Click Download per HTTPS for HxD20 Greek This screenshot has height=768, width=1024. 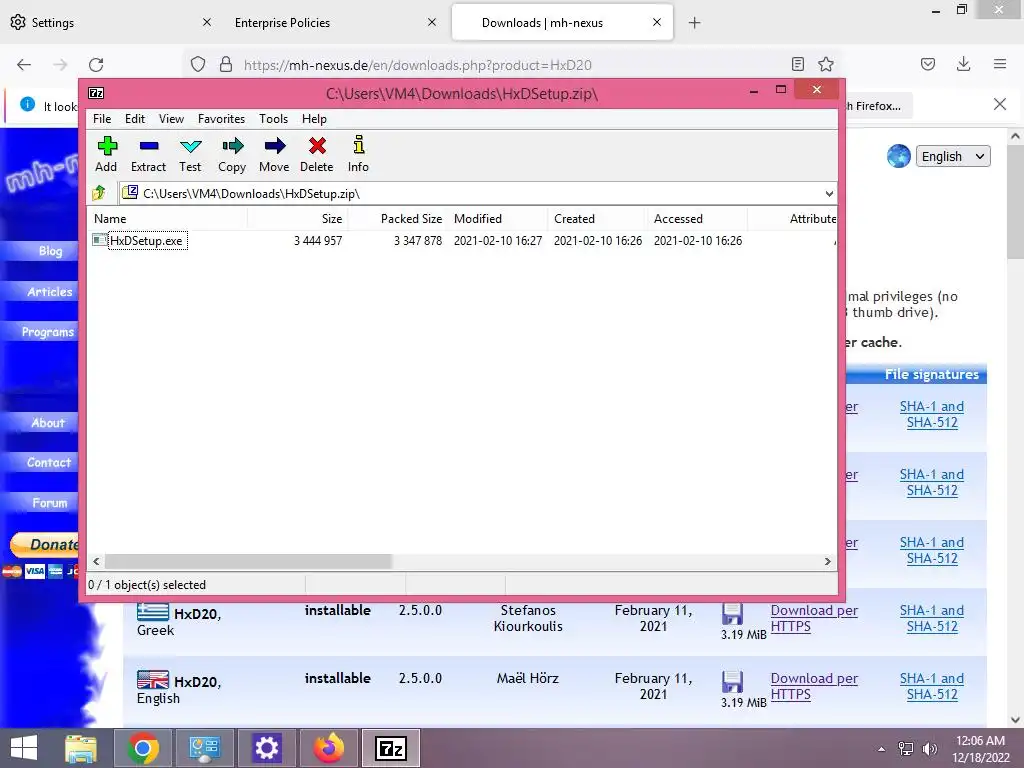pos(814,618)
